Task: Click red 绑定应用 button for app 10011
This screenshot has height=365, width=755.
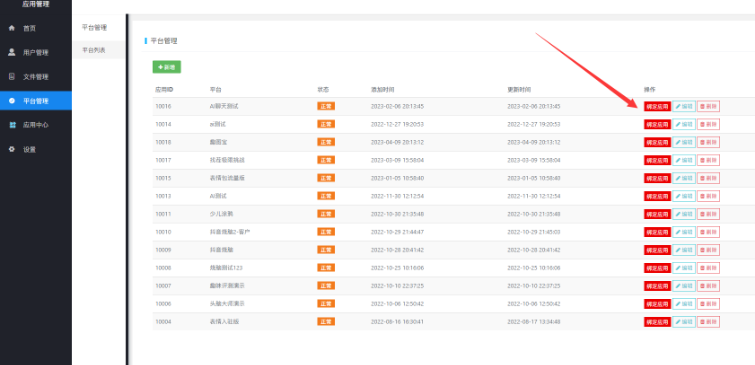Action: 657,214
